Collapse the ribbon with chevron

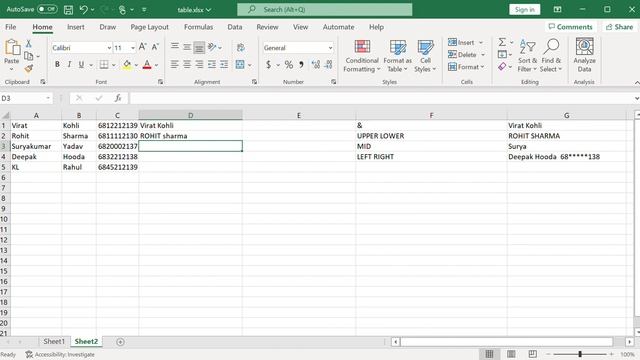coord(637,82)
